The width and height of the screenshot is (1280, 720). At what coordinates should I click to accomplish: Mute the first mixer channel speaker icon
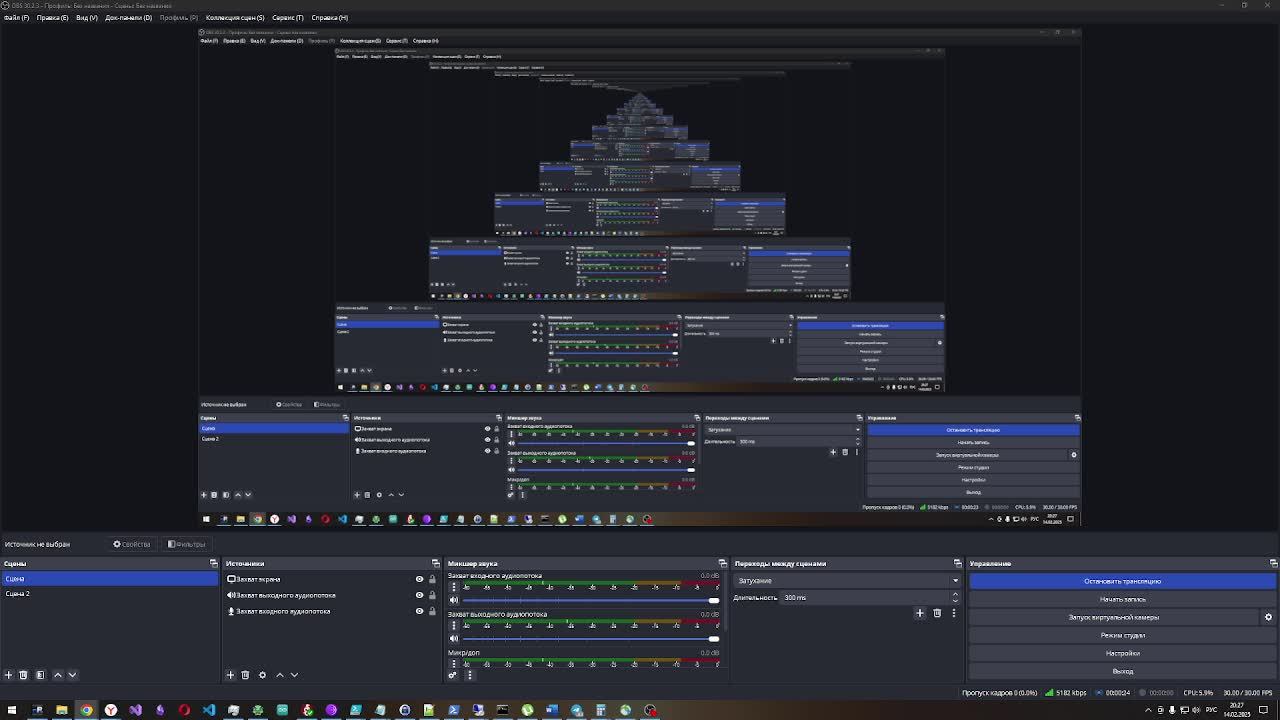[x=454, y=600]
